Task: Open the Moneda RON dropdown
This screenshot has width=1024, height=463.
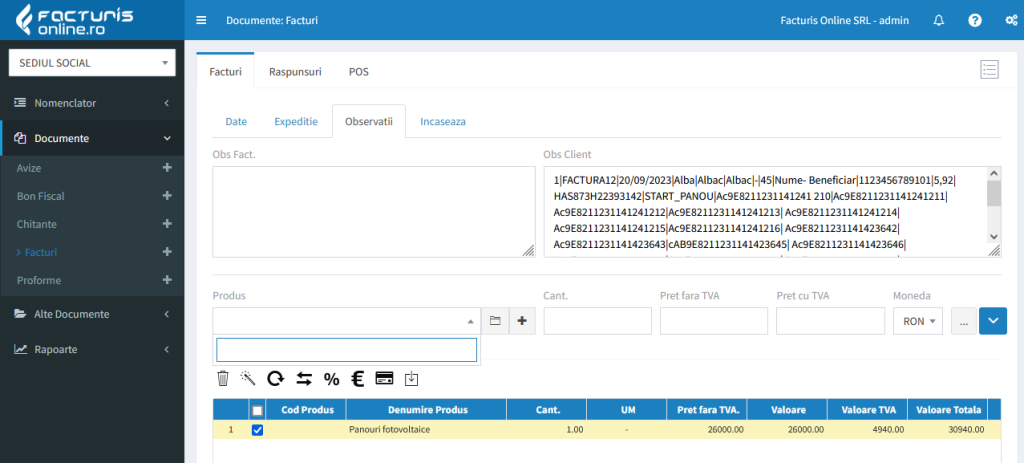Action: [917, 321]
